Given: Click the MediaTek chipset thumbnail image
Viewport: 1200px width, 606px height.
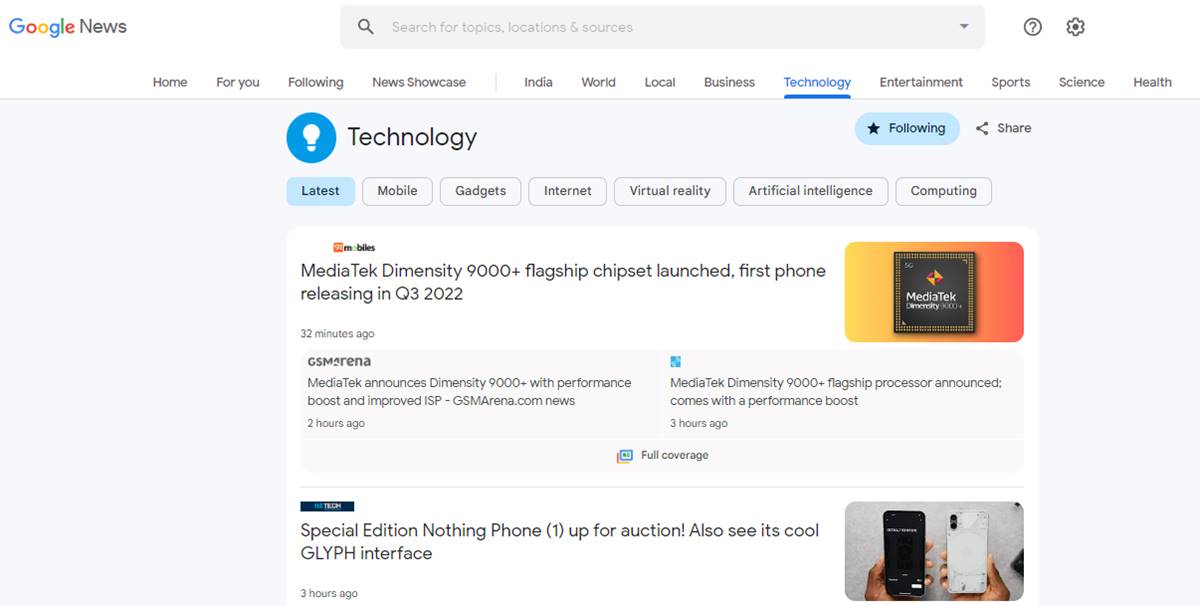Looking at the screenshot, I should [x=934, y=292].
